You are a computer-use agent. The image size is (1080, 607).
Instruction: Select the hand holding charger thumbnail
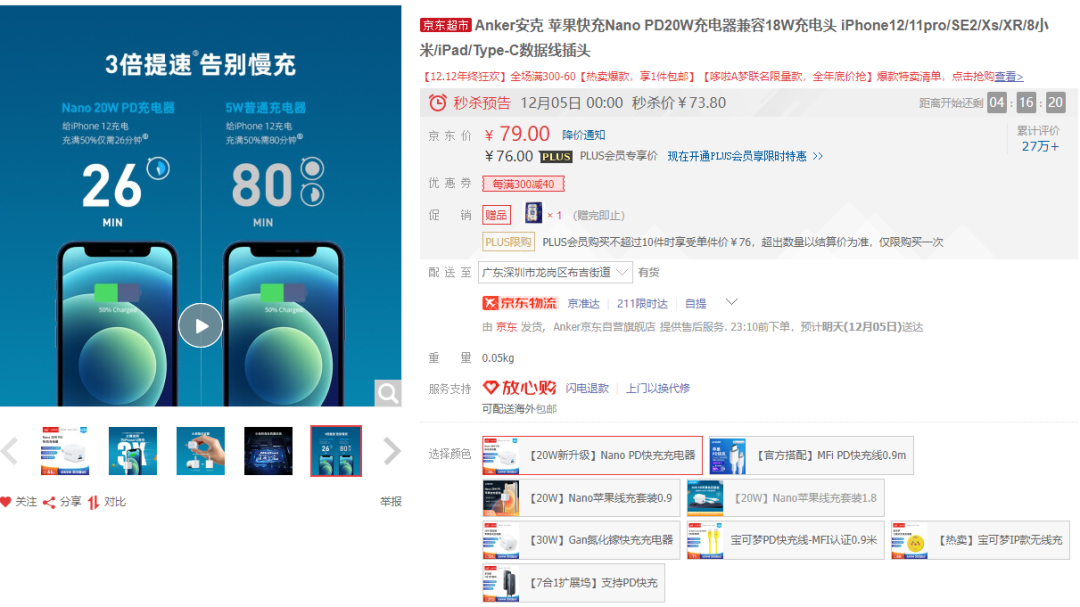point(200,451)
